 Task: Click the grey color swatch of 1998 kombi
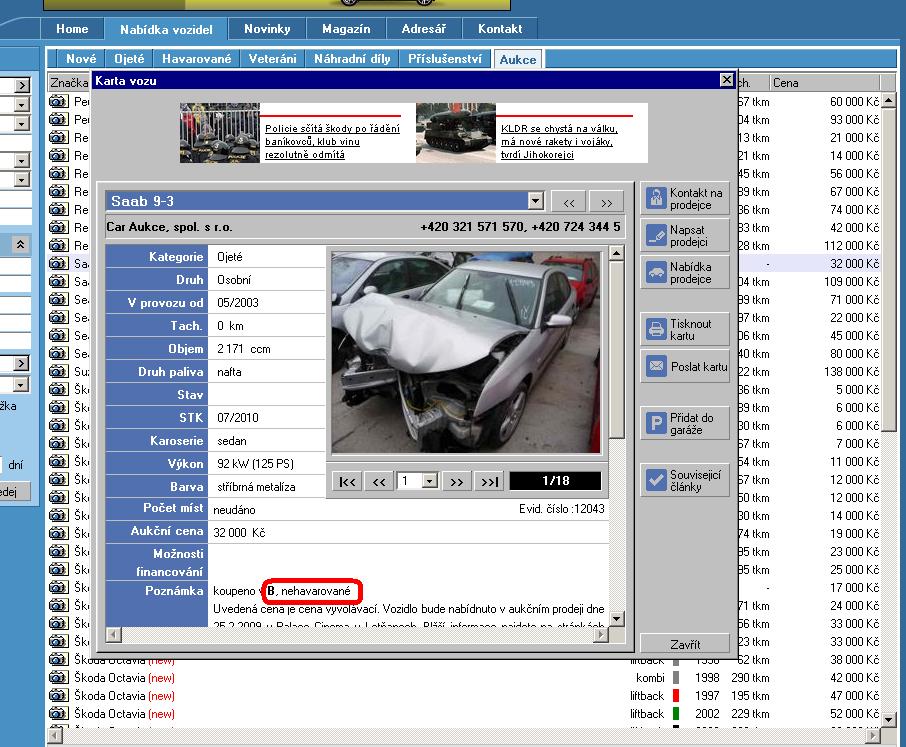pos(676,678)
